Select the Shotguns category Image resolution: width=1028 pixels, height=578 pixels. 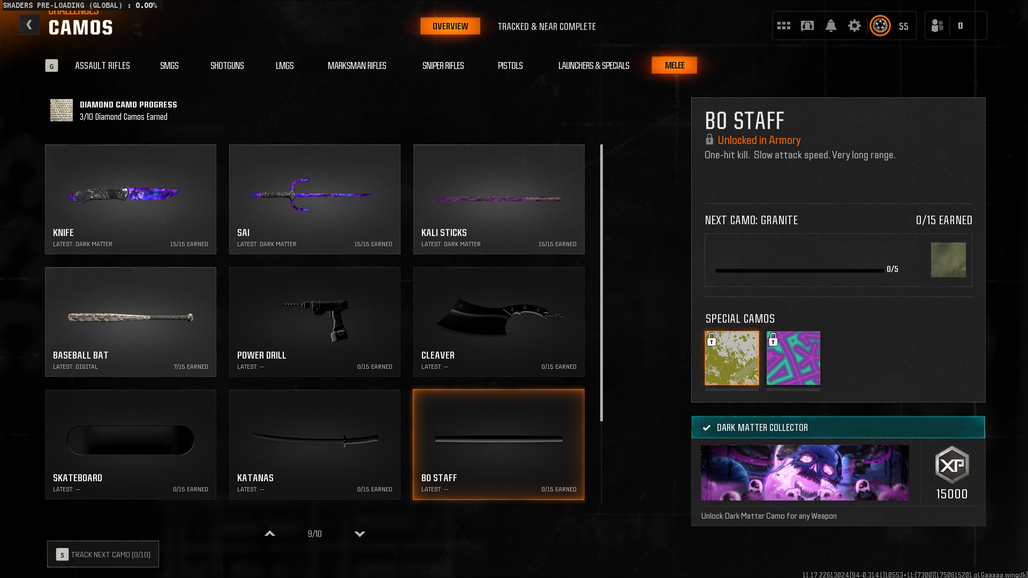tap(227, 66)
